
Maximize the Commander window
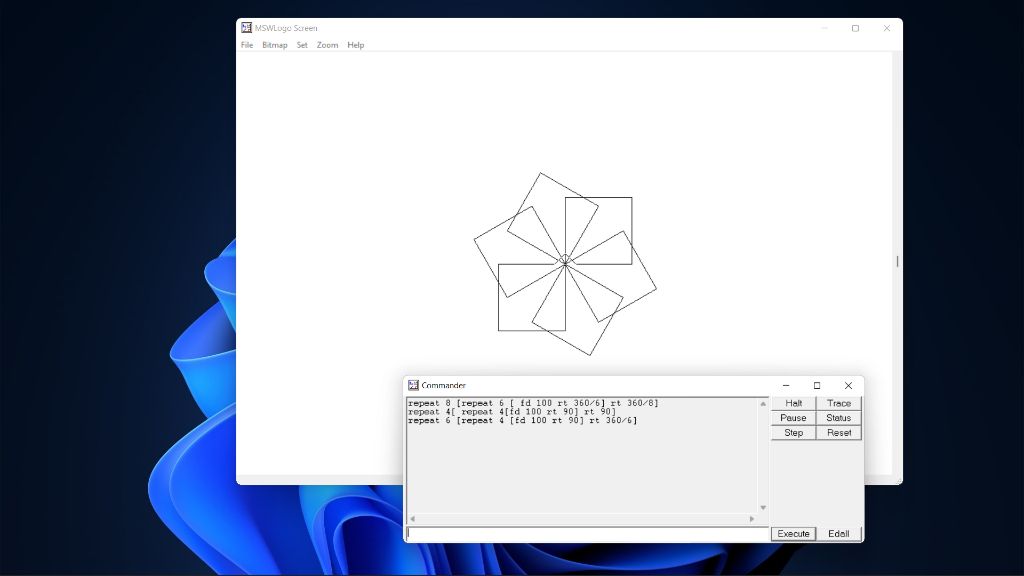[x=816, y=385]
